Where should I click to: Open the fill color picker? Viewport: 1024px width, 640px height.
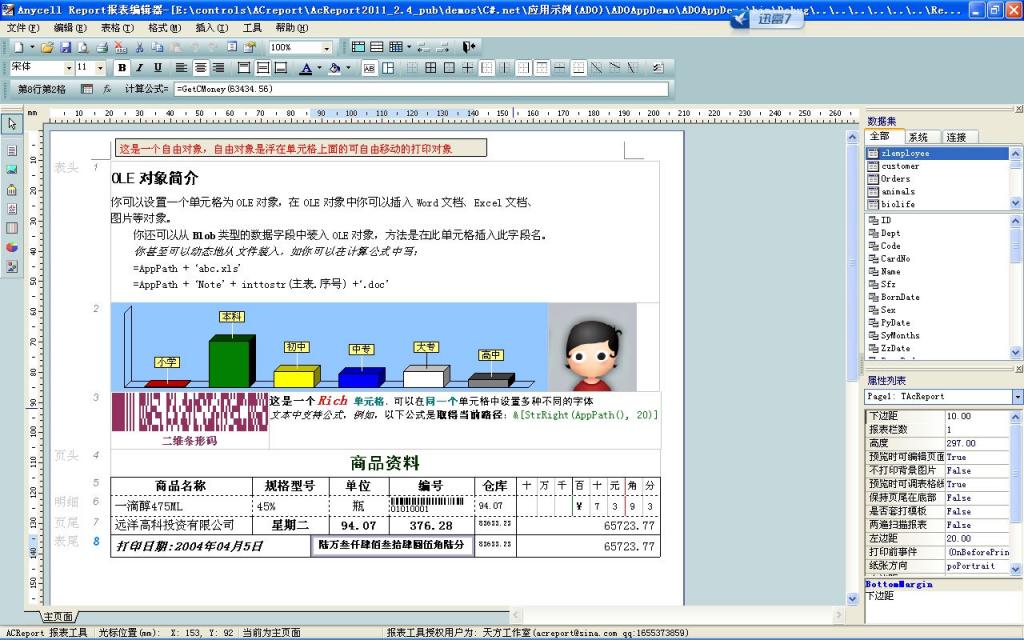click(x=345, y=68)
